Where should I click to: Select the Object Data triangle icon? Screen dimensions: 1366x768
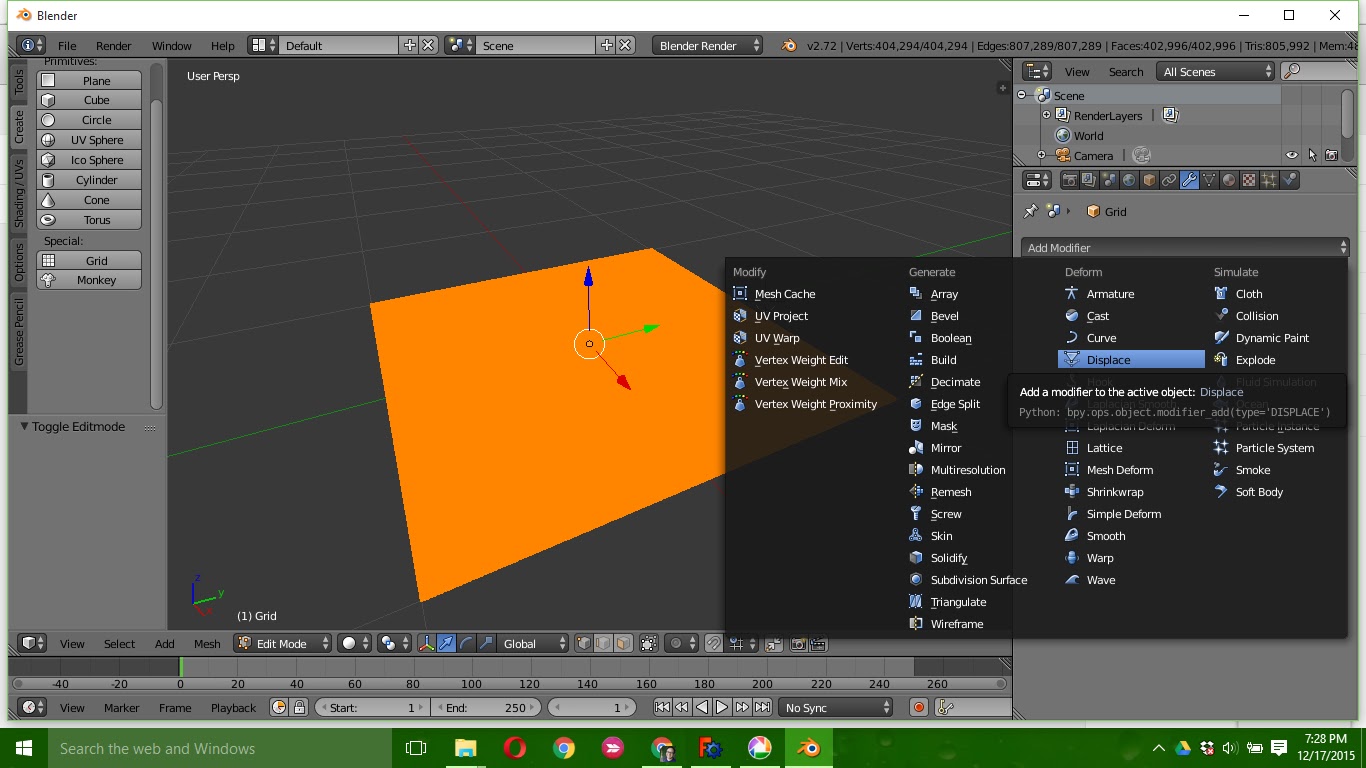[x=1209, y=179]
